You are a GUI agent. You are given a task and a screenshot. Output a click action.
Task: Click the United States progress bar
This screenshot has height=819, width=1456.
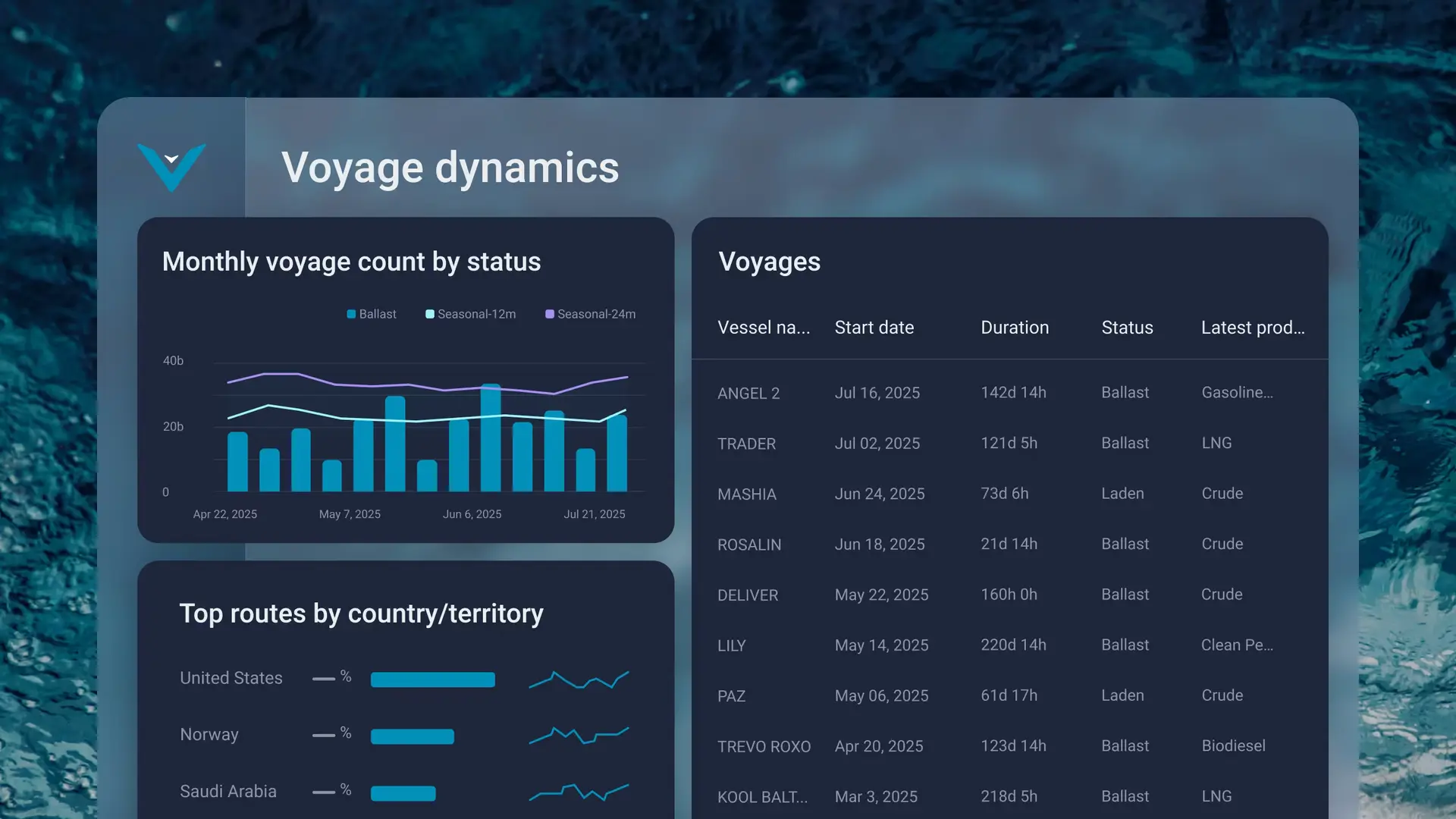click(x=432, y=679)
